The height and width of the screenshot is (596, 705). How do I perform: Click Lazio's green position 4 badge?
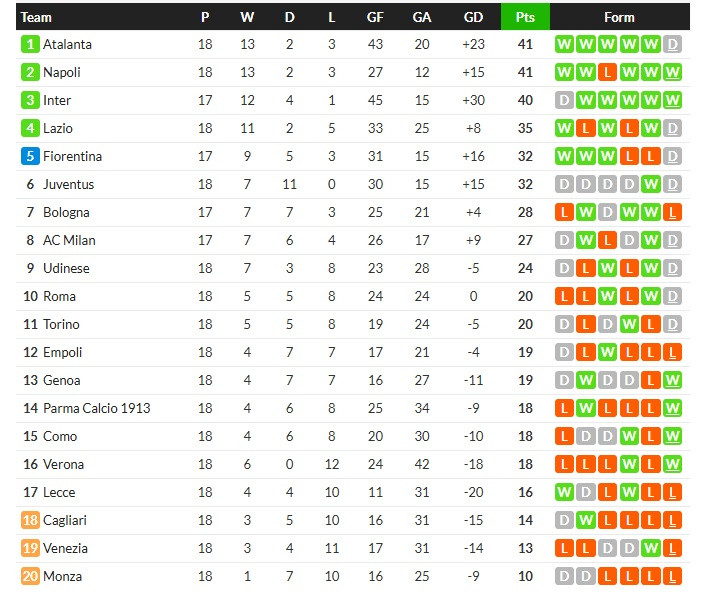[x=30, y=128]
